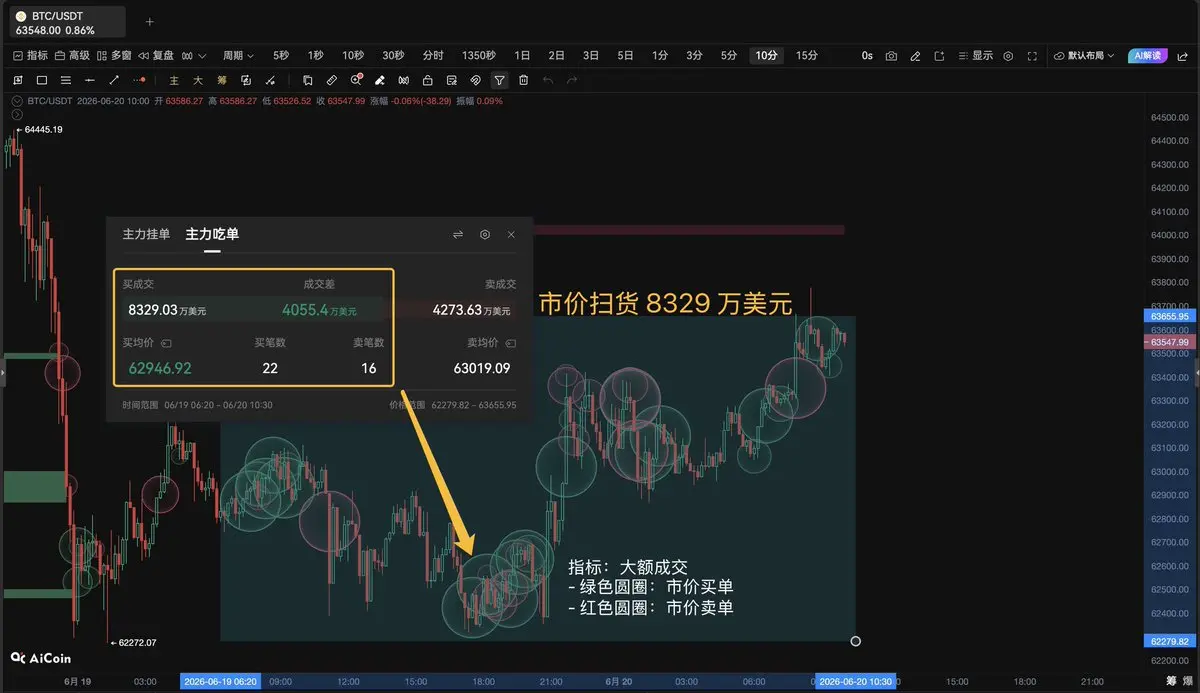Switch to the 5日 timeframe

(x=625, y=56)
